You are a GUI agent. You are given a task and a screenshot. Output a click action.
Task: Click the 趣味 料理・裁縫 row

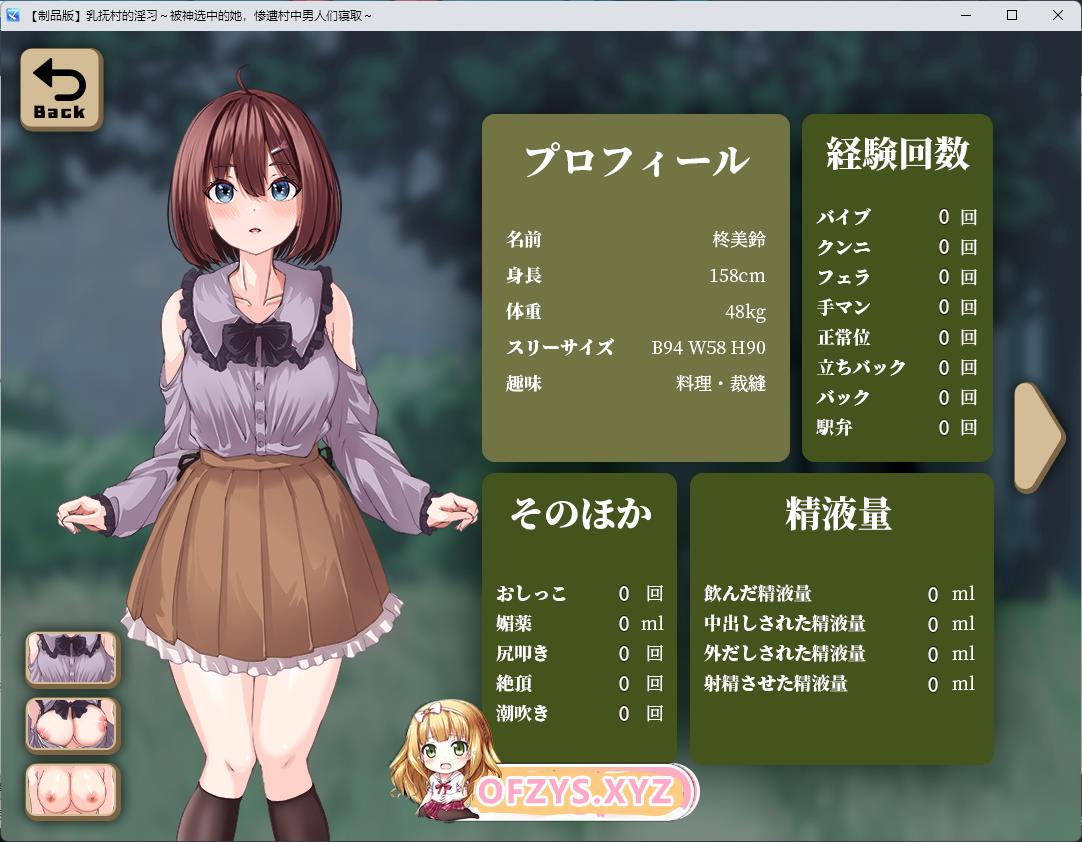click(x=636, y=384)
